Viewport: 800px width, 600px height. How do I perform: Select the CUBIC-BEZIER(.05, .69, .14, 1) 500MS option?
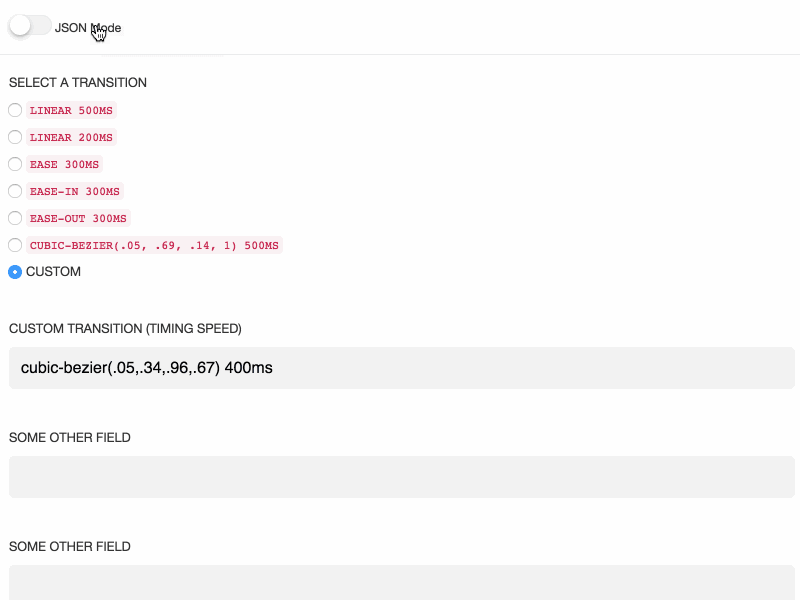tap(15, 245)
